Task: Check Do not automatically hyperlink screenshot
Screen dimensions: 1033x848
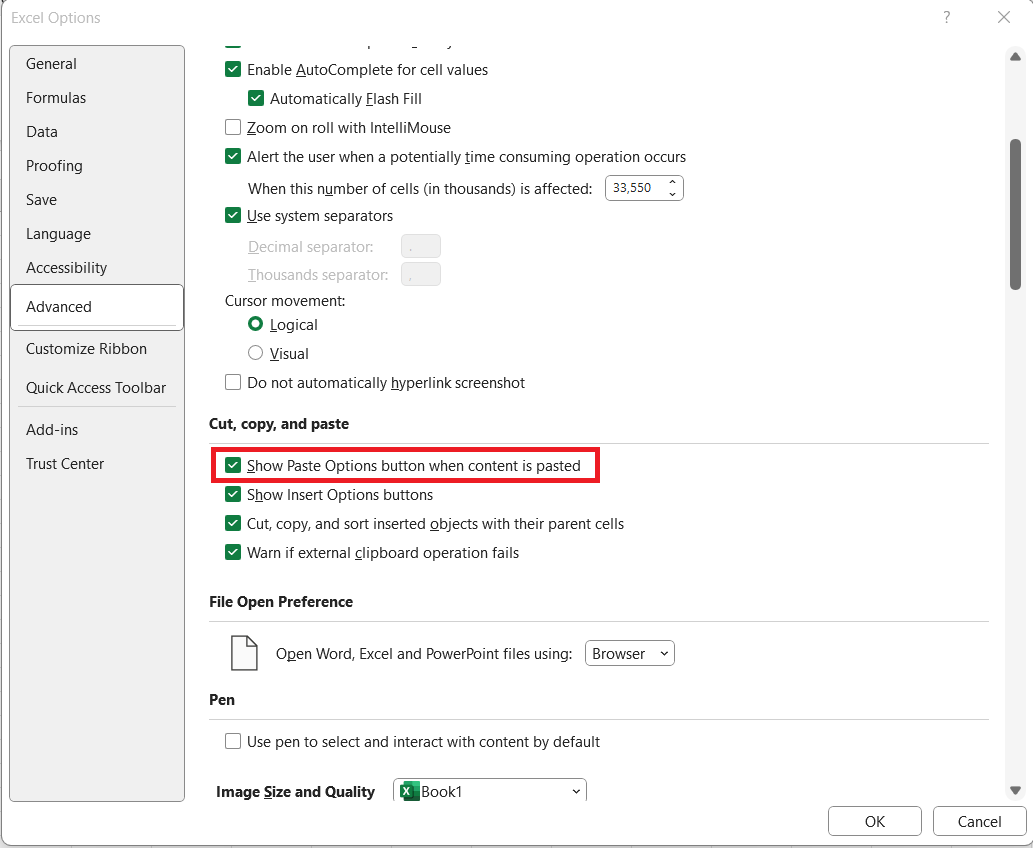Action: pyautogui.click(x=233, y=382)
